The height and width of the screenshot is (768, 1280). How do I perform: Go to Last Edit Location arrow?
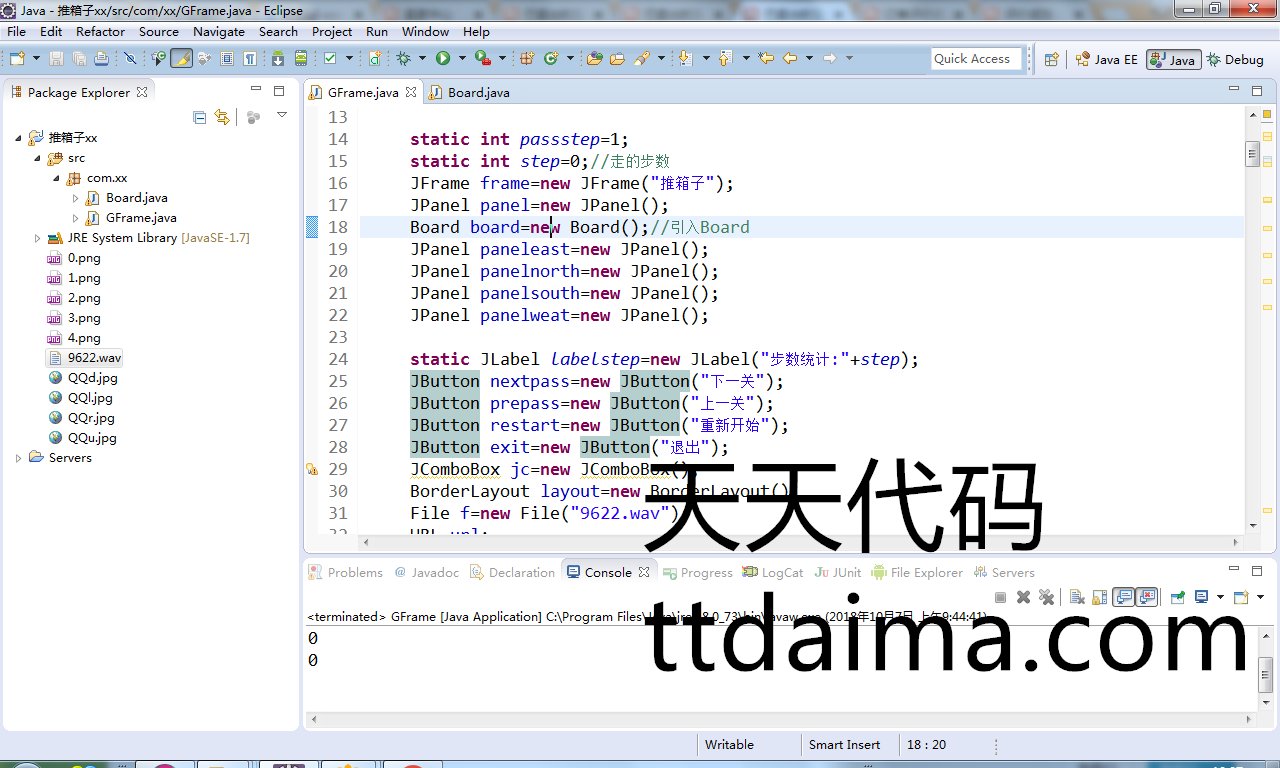(x=766, y=59)
